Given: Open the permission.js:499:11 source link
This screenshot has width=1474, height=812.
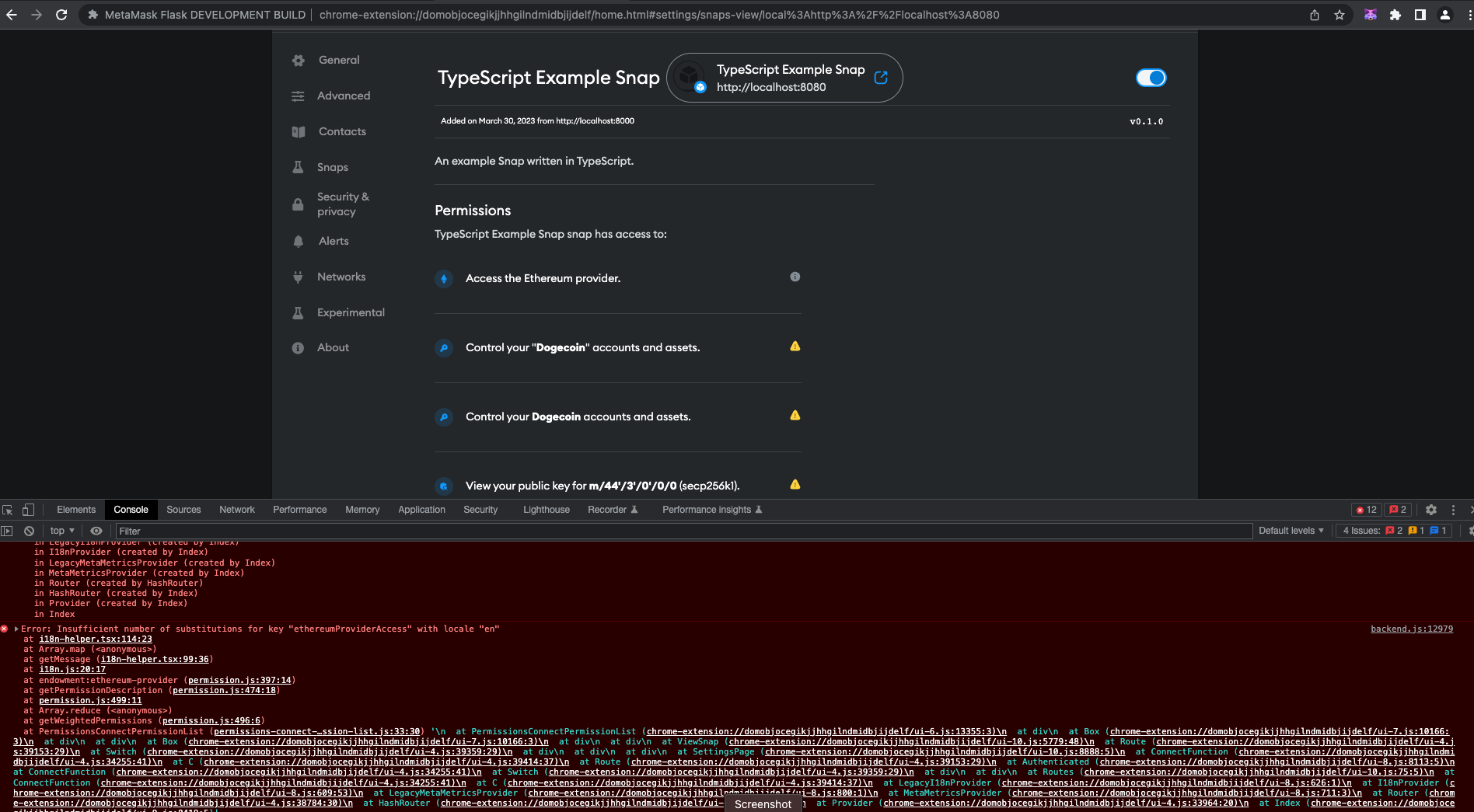Looking at the screenshot, I should click(90, 700).
